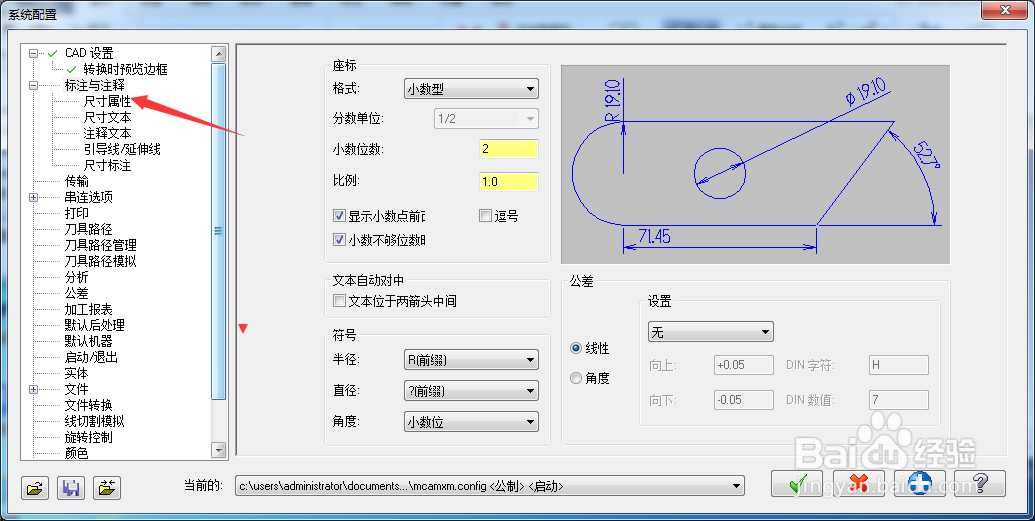Open the 角度 小数位 dropdown
Screen dimensions: 1035x521
tap(471, 422)
